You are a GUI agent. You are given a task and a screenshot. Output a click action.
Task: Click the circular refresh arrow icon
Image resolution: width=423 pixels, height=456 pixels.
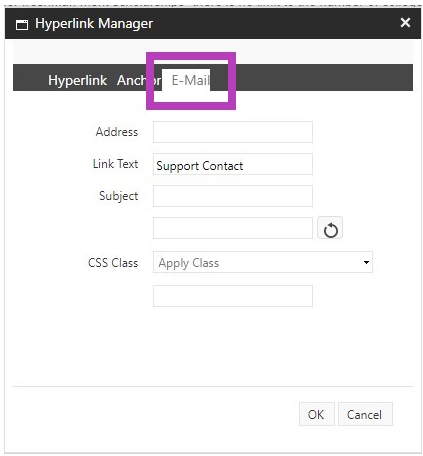(x=330, y=228)
